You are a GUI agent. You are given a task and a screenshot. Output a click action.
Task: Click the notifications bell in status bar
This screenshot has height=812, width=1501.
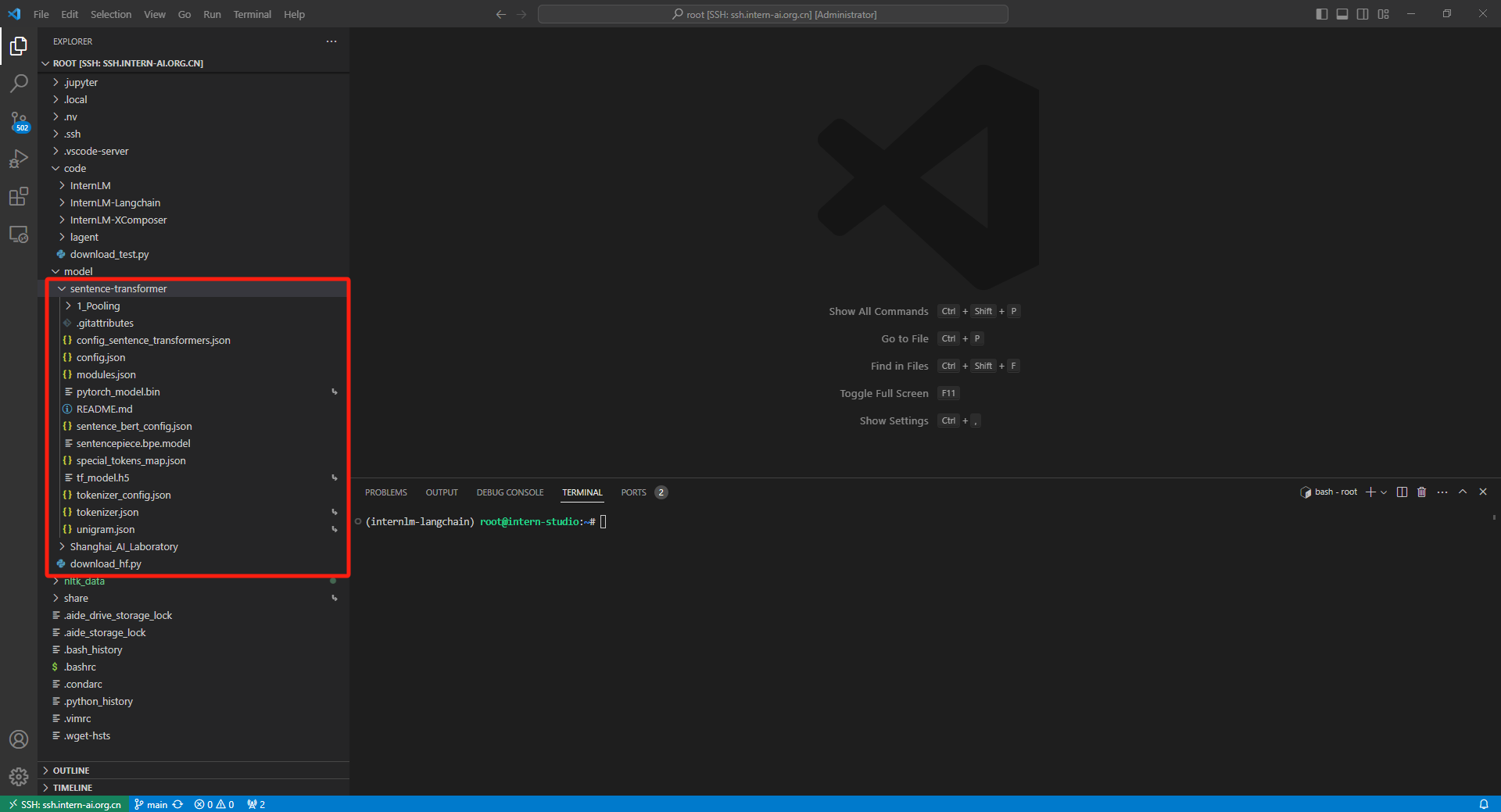point(1484,804)
